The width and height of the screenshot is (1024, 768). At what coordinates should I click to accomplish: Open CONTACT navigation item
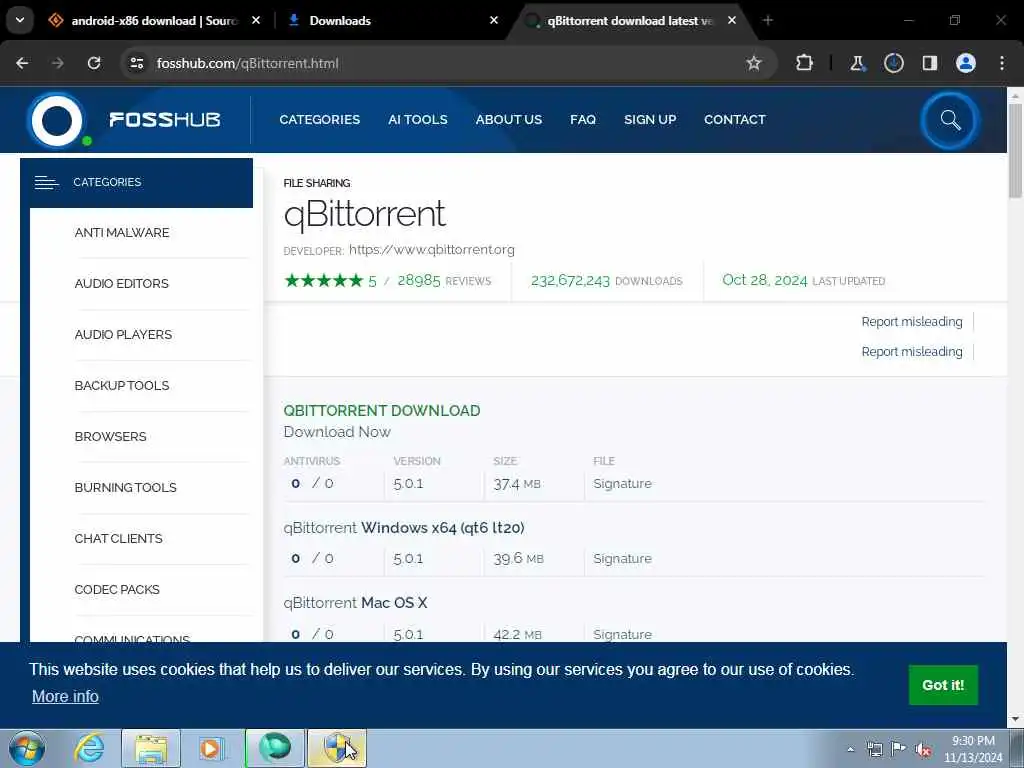[735, 120]
